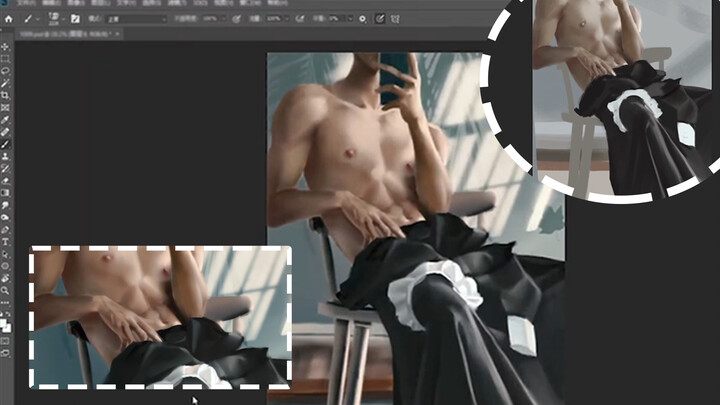The image size is (720, 405).
Task: Open the Filter menu
Action: [177, 3]
